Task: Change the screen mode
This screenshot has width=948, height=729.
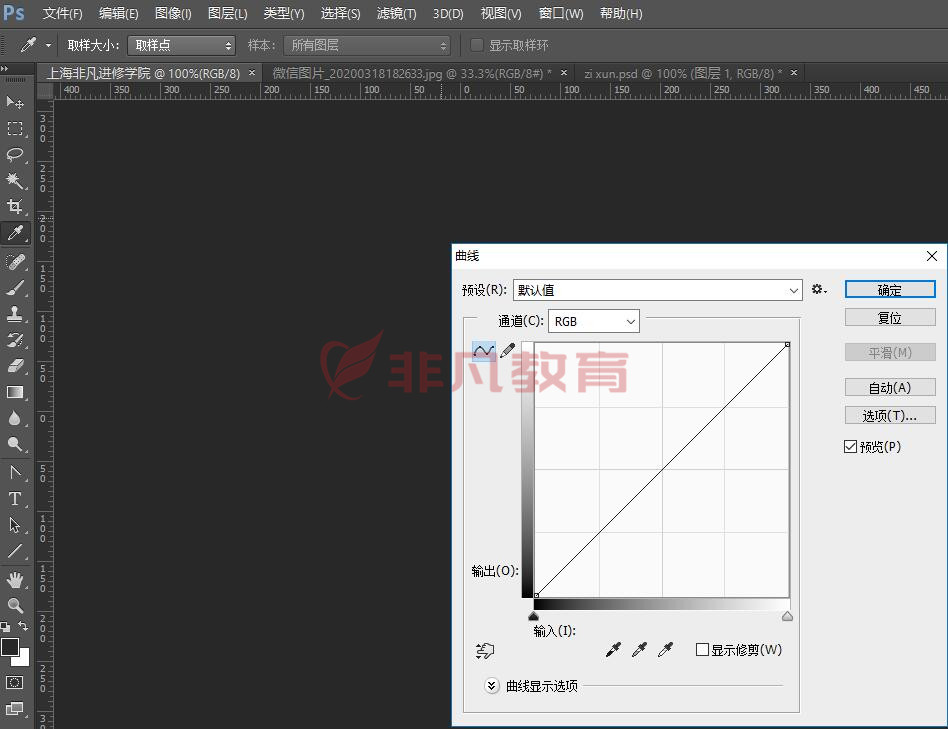Action: coord(15,708)
